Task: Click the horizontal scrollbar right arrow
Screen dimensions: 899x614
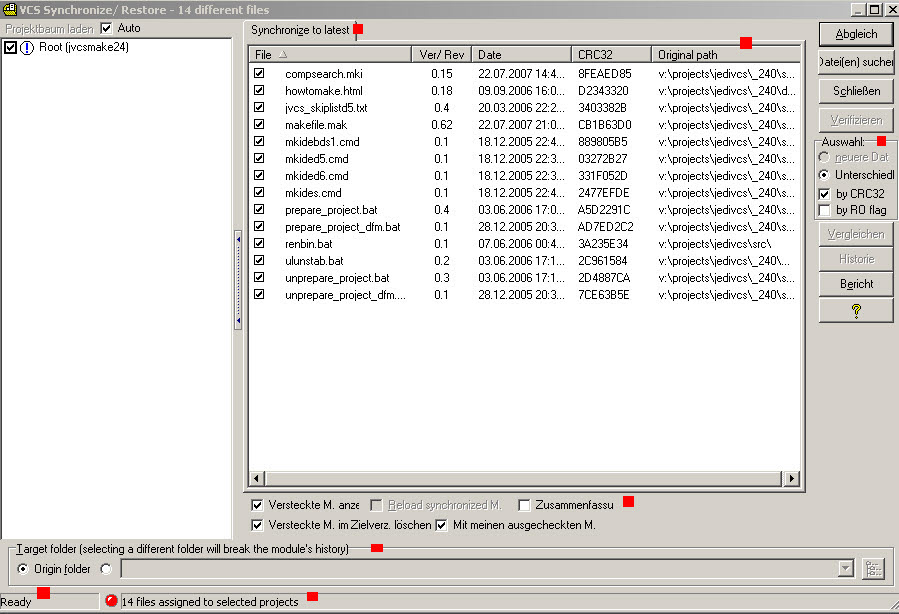Action: (792, 479)
